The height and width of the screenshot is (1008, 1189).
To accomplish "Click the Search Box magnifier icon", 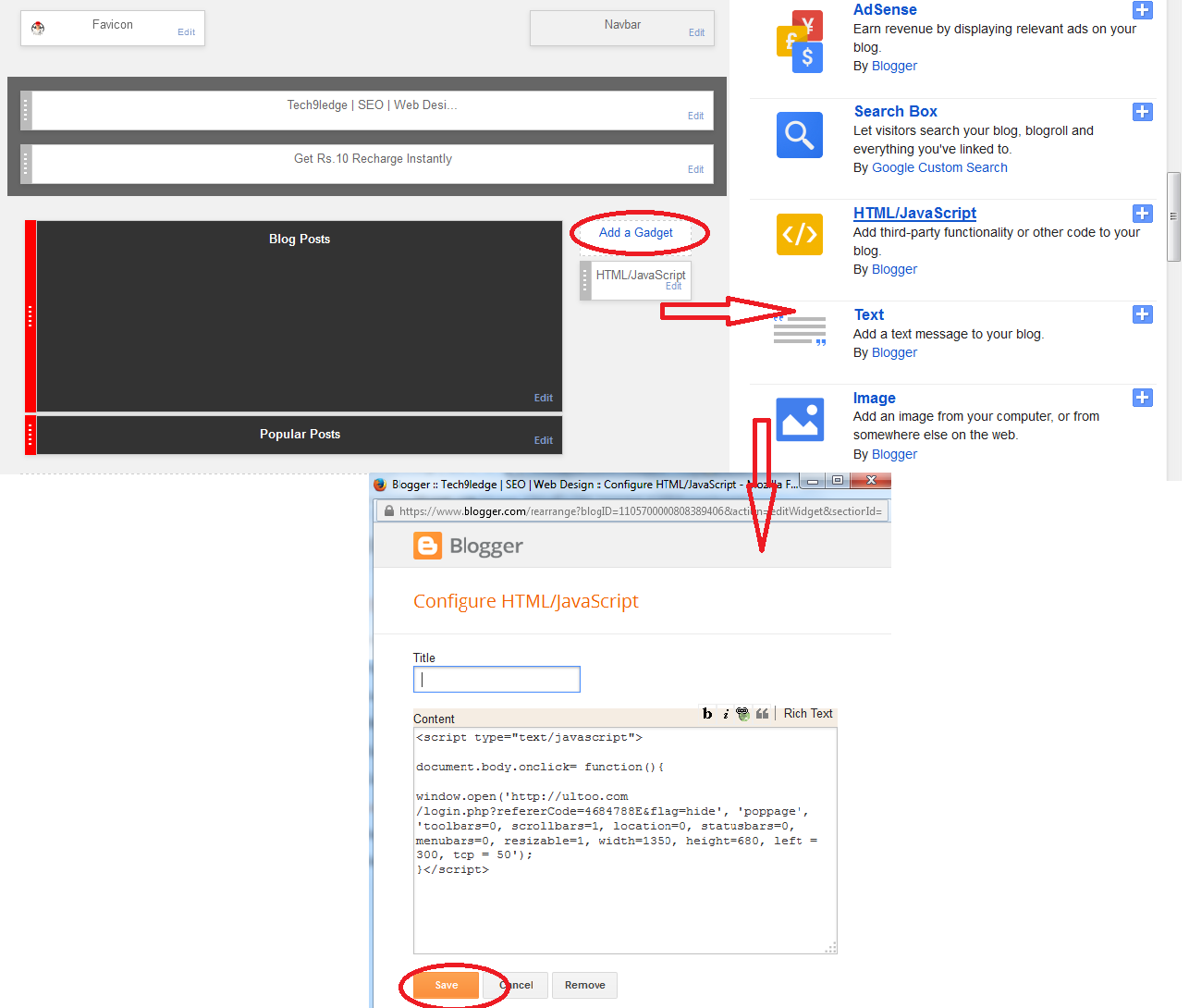I will click(799, 135).
